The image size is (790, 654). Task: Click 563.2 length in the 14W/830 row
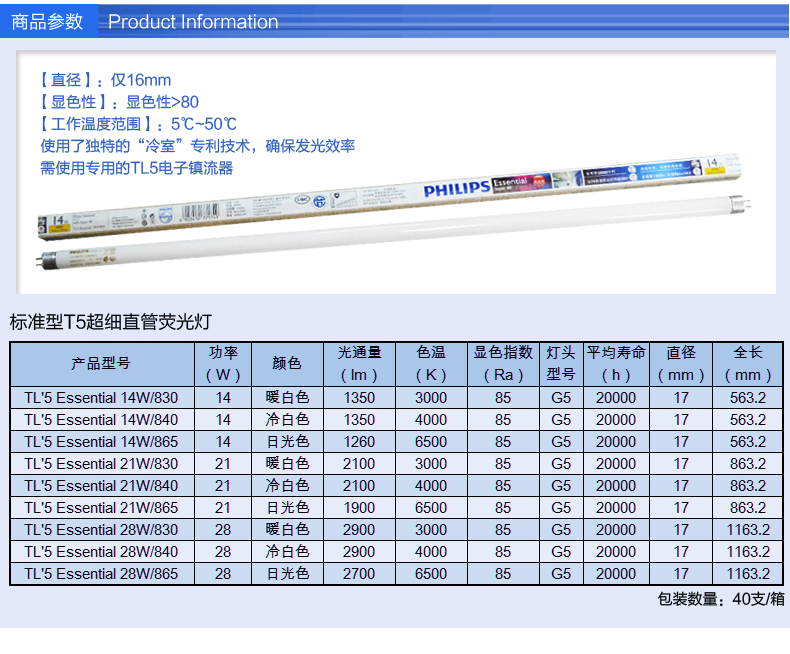click(748, 398)
